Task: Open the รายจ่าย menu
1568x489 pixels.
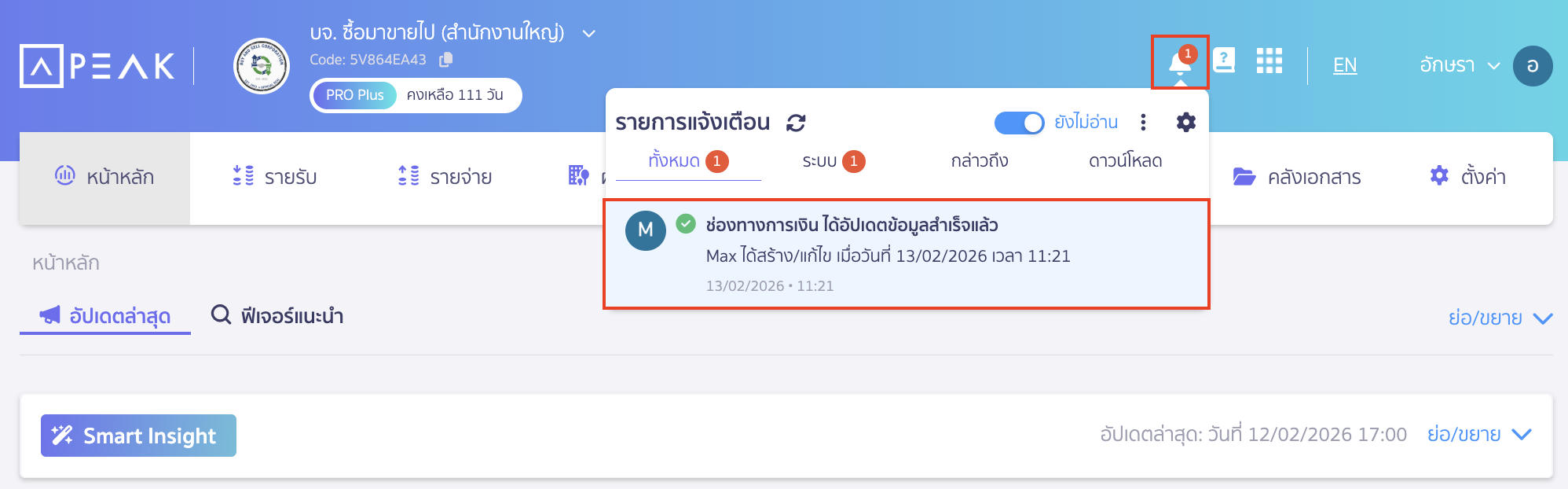Action: tap(445, 177)
